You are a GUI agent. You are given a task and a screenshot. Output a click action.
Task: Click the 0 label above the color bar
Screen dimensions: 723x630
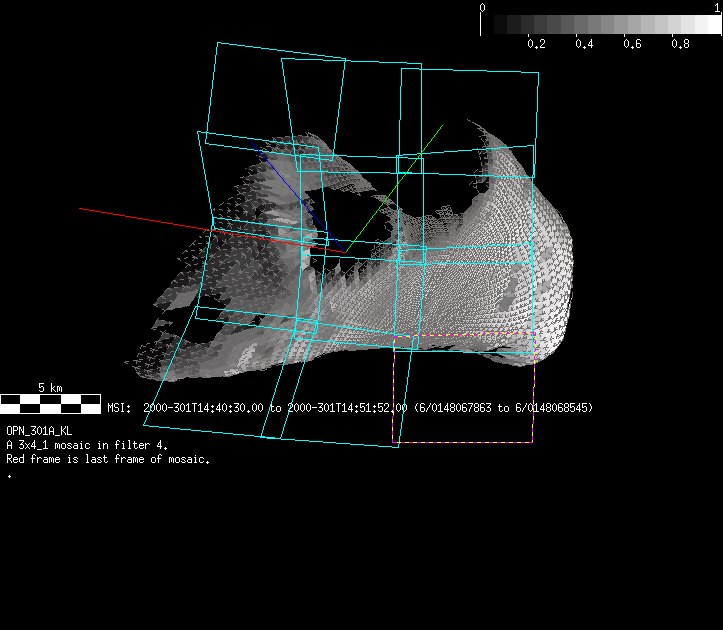coord(483,7)
